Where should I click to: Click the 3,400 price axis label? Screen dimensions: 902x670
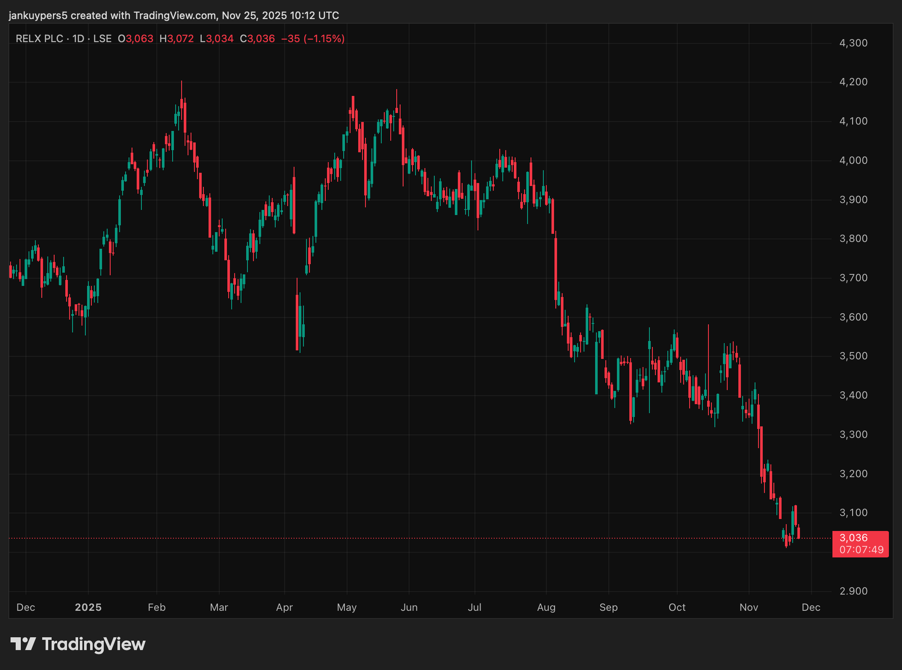click(x=853, y=395)
